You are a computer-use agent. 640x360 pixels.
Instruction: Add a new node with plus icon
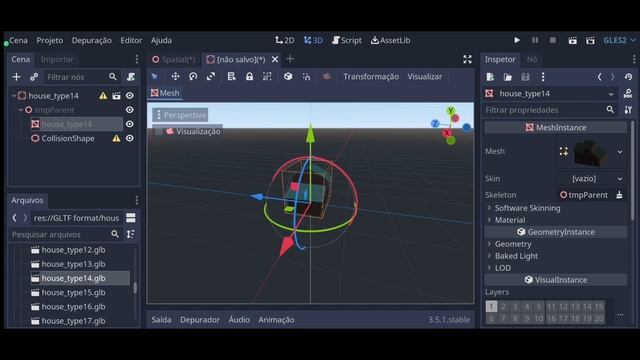16,77
